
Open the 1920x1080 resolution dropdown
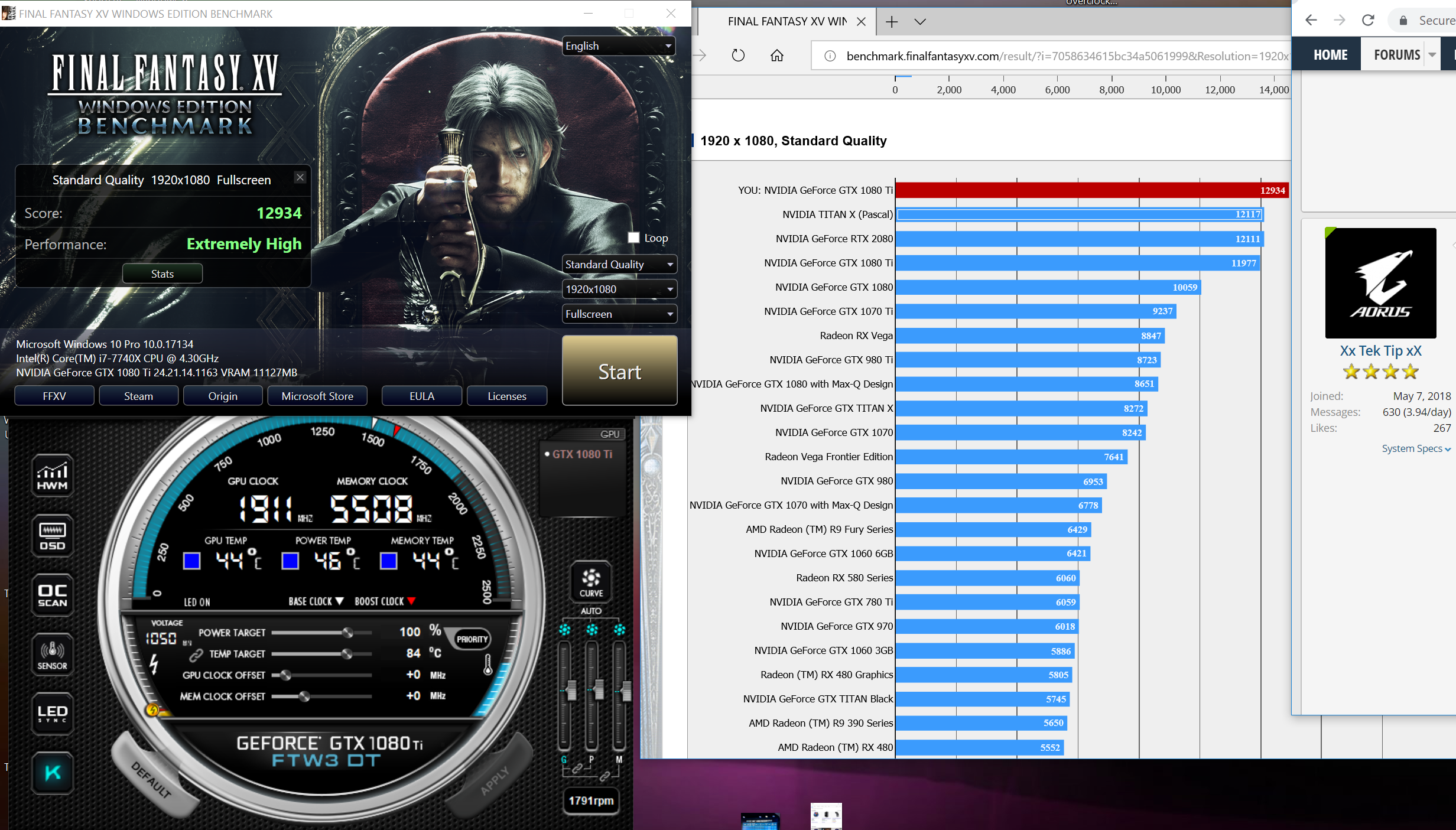click(x=619, y=289)
